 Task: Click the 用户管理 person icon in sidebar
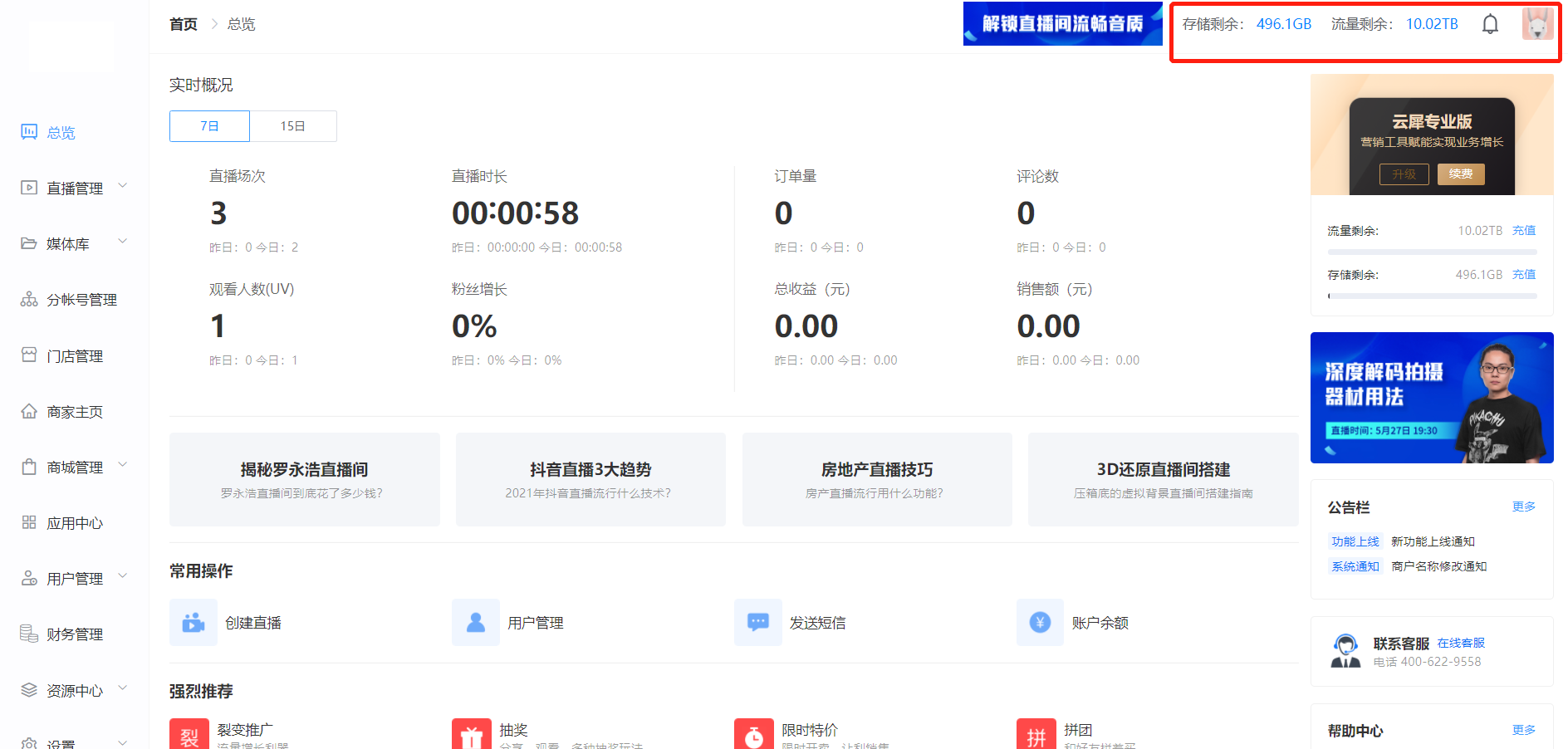click(29, 578)
